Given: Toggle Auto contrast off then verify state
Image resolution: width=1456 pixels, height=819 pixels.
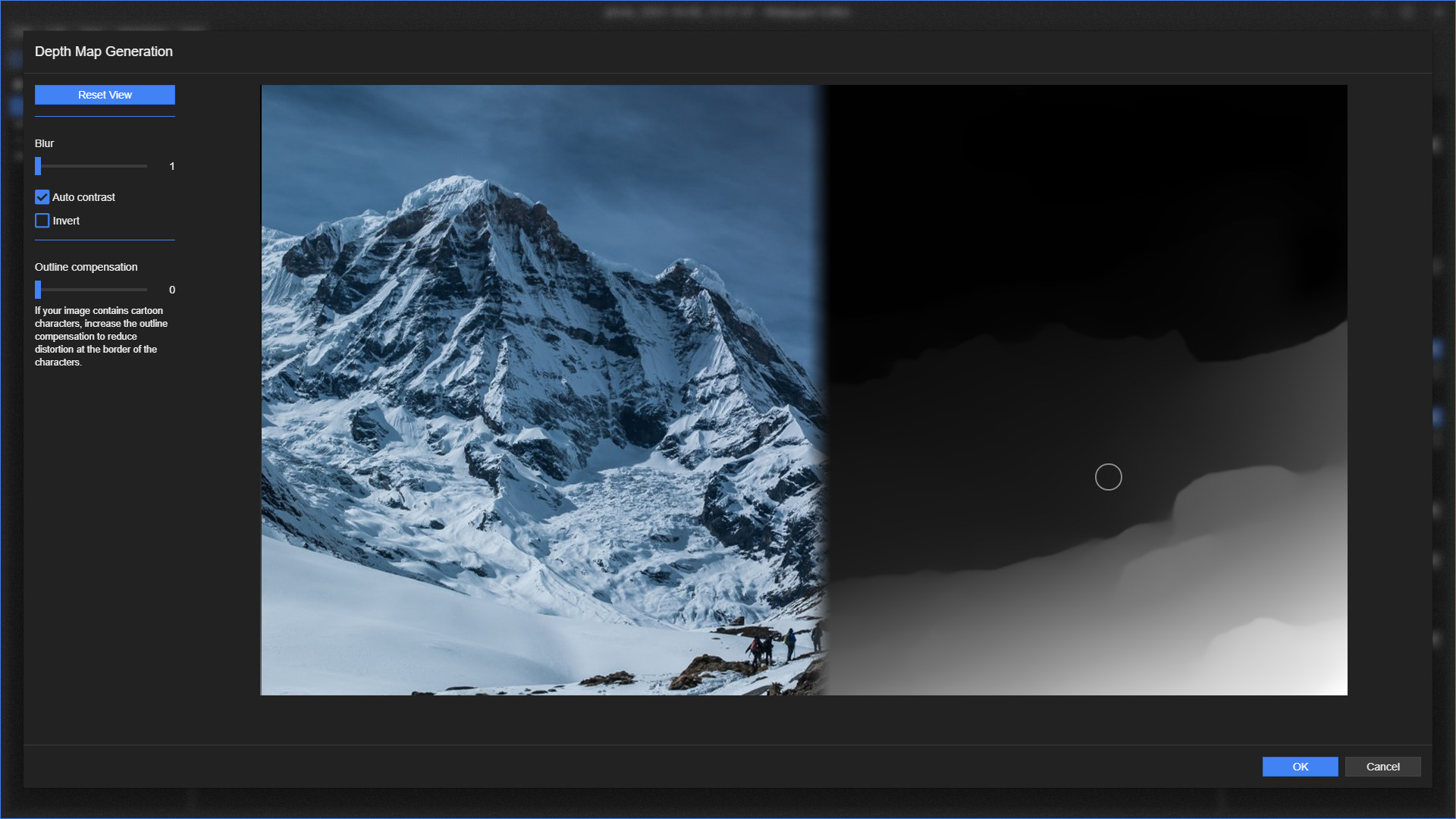Looking at the screenshot, I should [42, 197].
